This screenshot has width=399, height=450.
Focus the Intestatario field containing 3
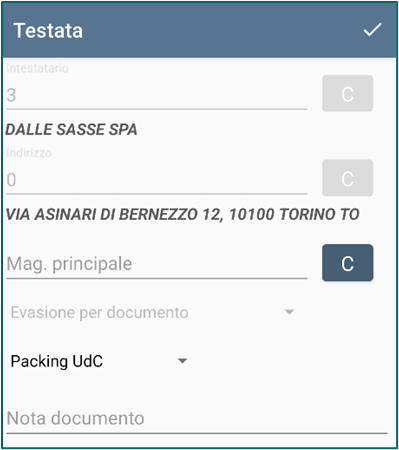(157, 95)
